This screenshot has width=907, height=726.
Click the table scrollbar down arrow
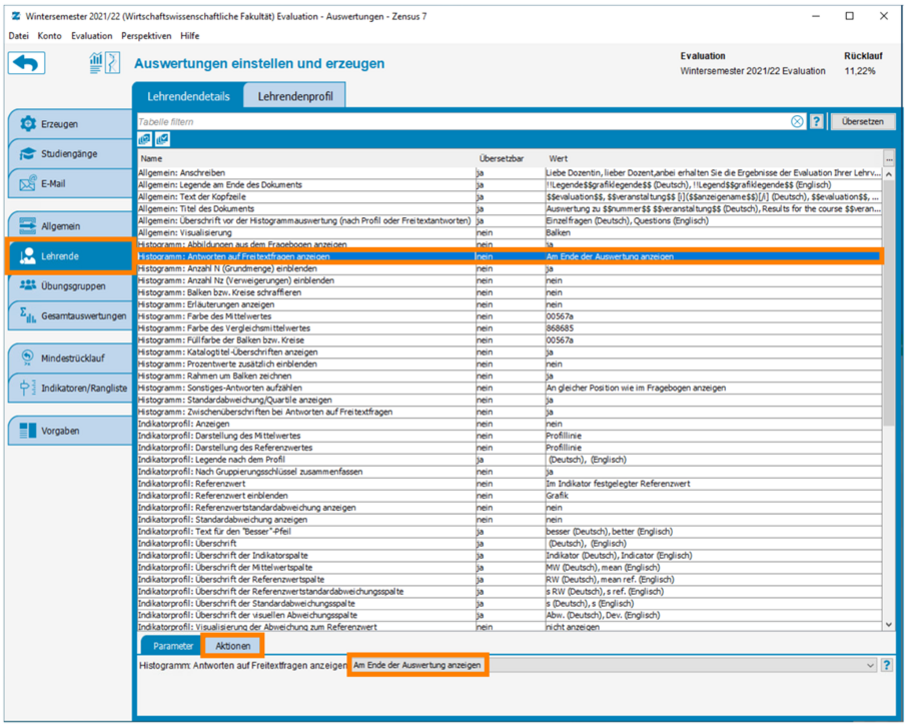pos(889,625)
